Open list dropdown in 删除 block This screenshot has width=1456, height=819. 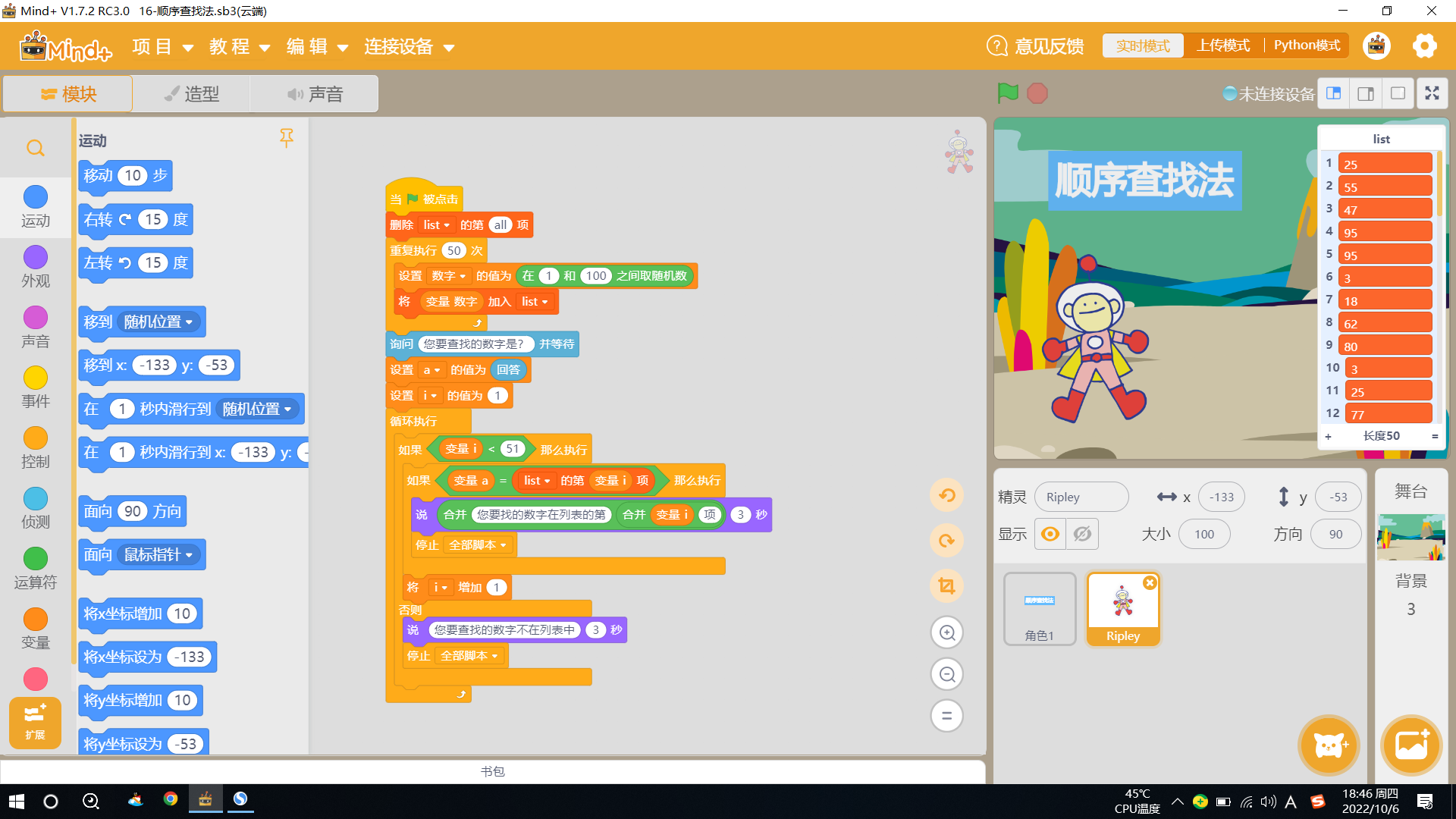click(436, 225)
